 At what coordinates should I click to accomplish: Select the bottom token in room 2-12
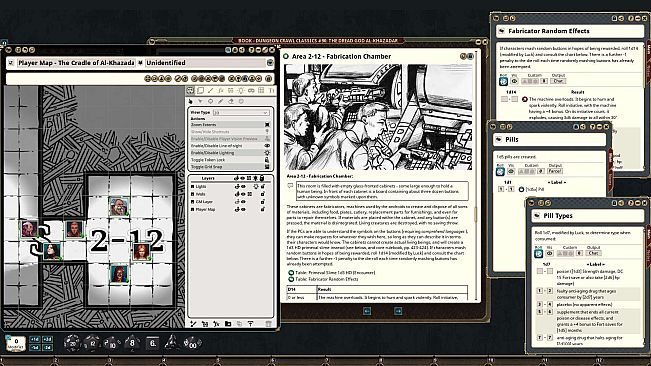pos(119,274)
